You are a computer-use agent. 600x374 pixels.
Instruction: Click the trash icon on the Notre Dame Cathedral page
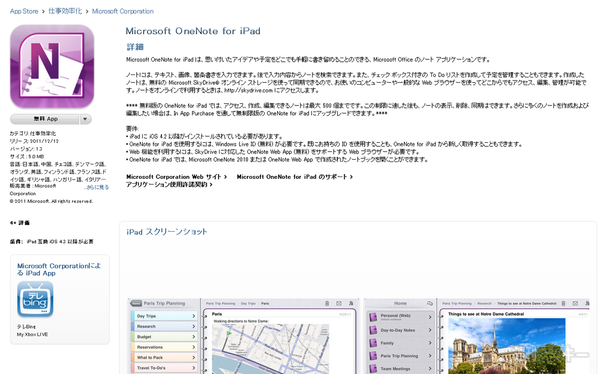tap(563, 303)
